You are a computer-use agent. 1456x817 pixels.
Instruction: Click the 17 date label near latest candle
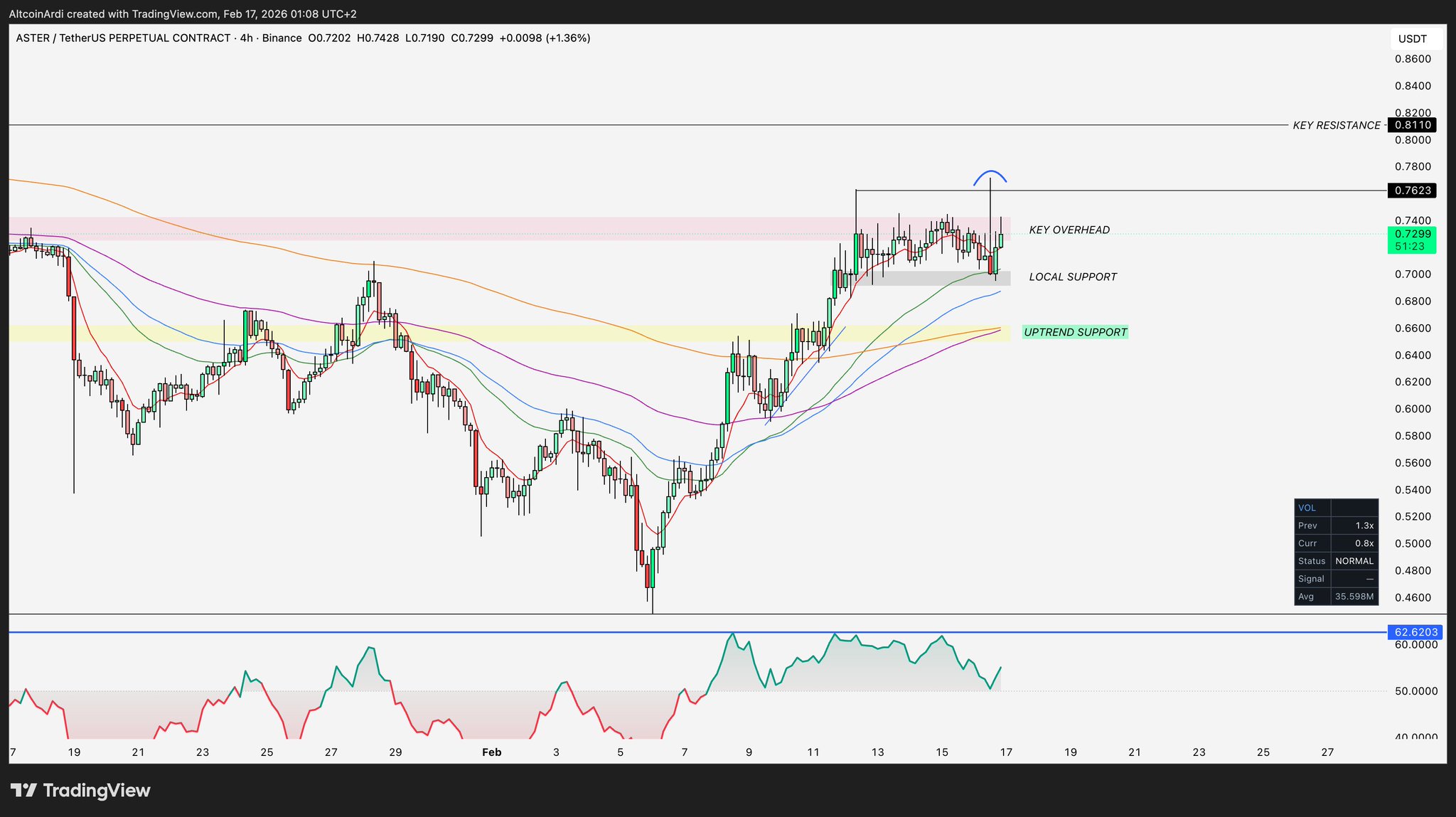click(1006, 752)
